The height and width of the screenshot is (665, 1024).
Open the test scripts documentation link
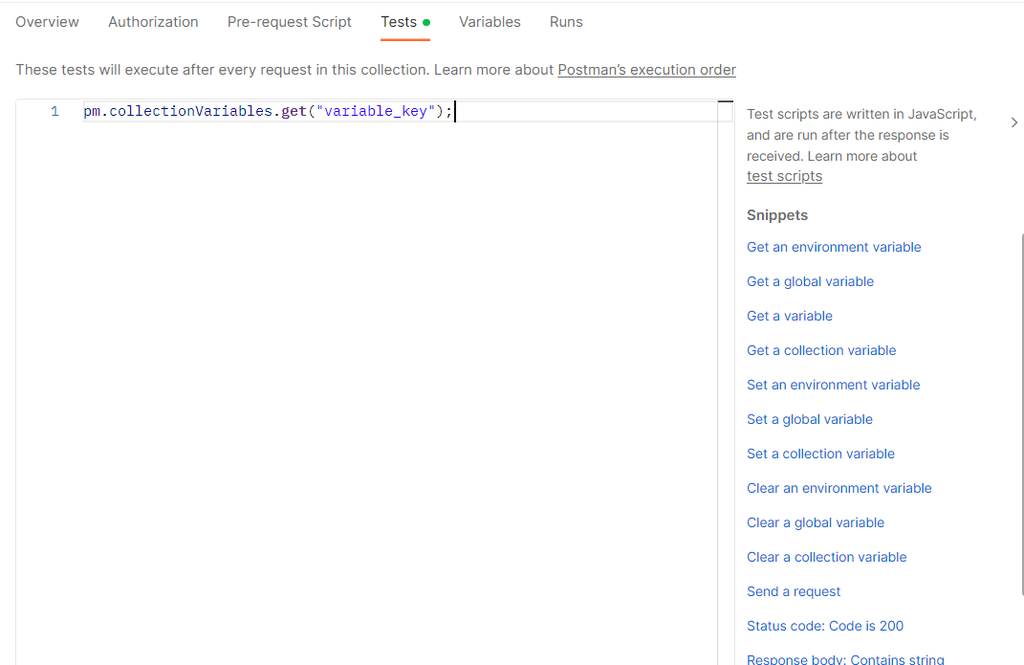(x=784, y=175)
